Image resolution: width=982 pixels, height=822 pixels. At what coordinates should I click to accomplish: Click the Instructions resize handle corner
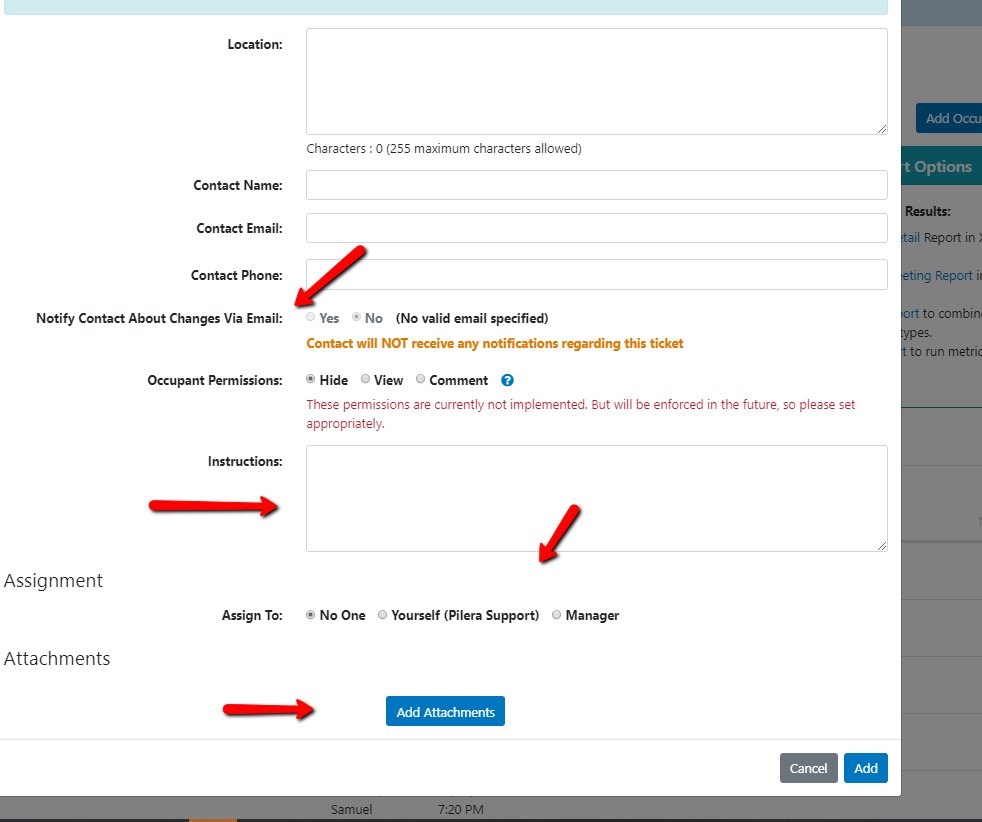[882, 546]
